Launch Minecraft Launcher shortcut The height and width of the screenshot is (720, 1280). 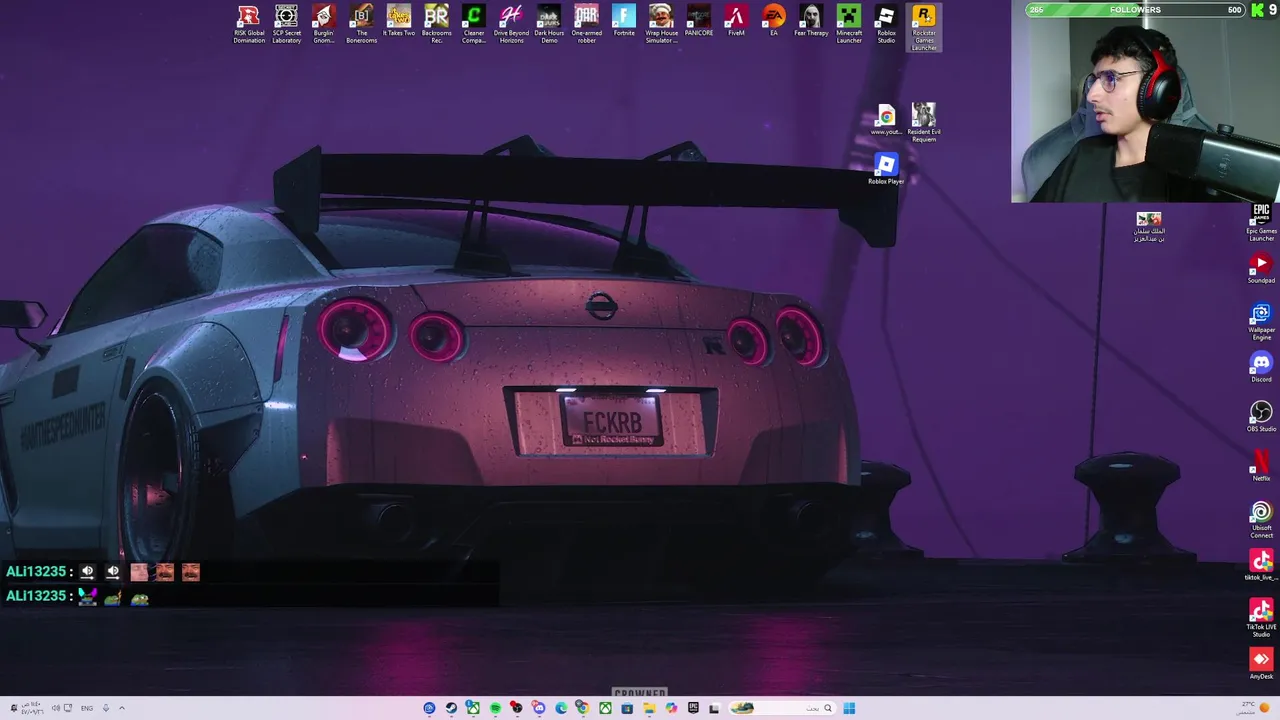click(x=849, y=24)
